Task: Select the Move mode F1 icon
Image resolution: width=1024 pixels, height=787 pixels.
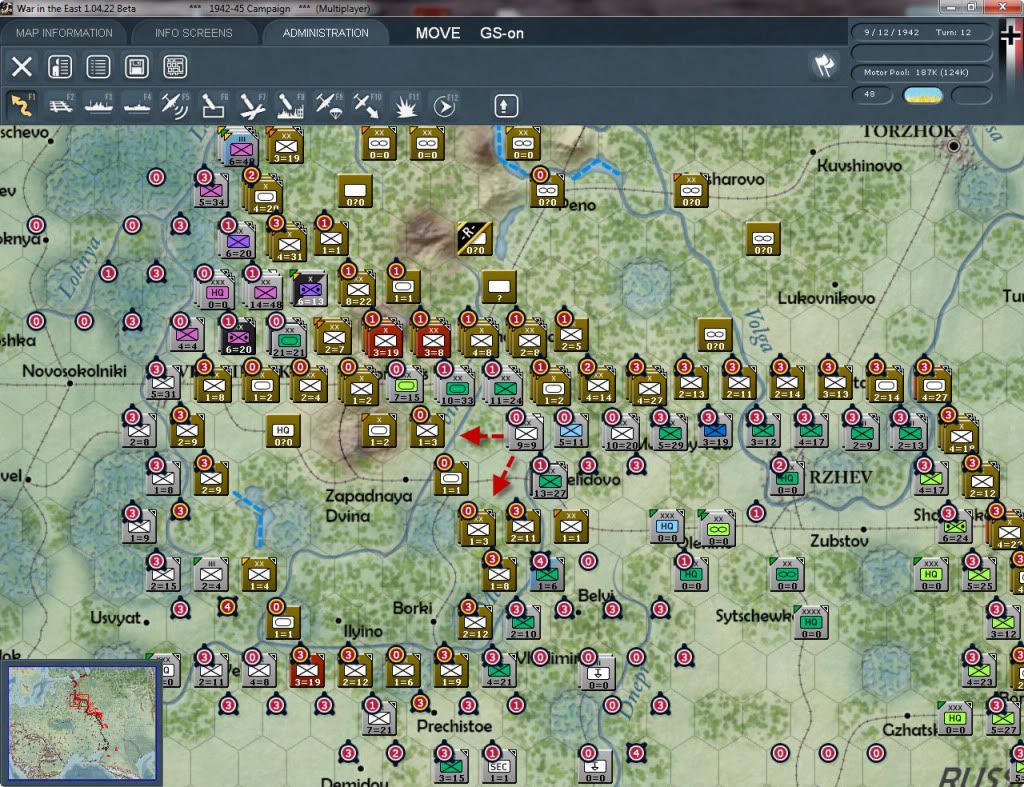Action: click(22, 105)
